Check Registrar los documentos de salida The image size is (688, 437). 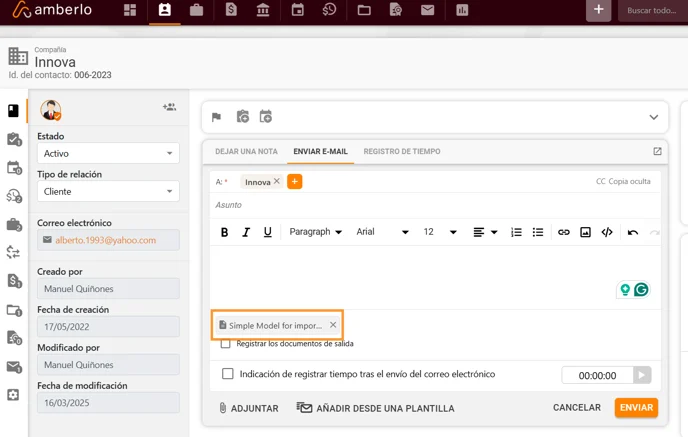coord(225,344)
